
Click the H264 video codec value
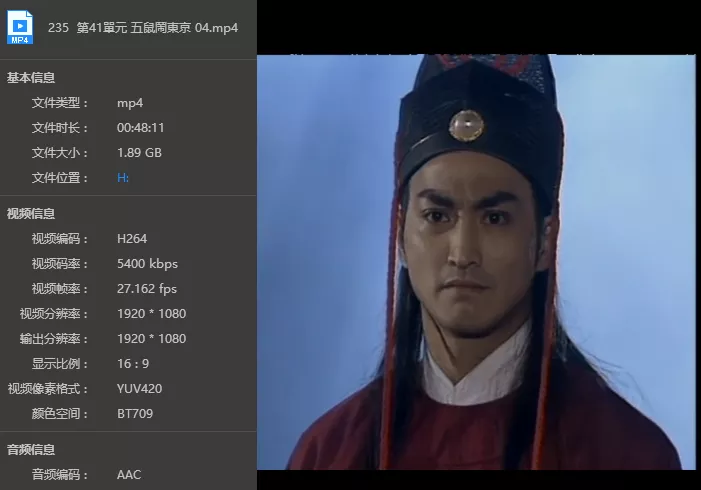tap(132, 239)
